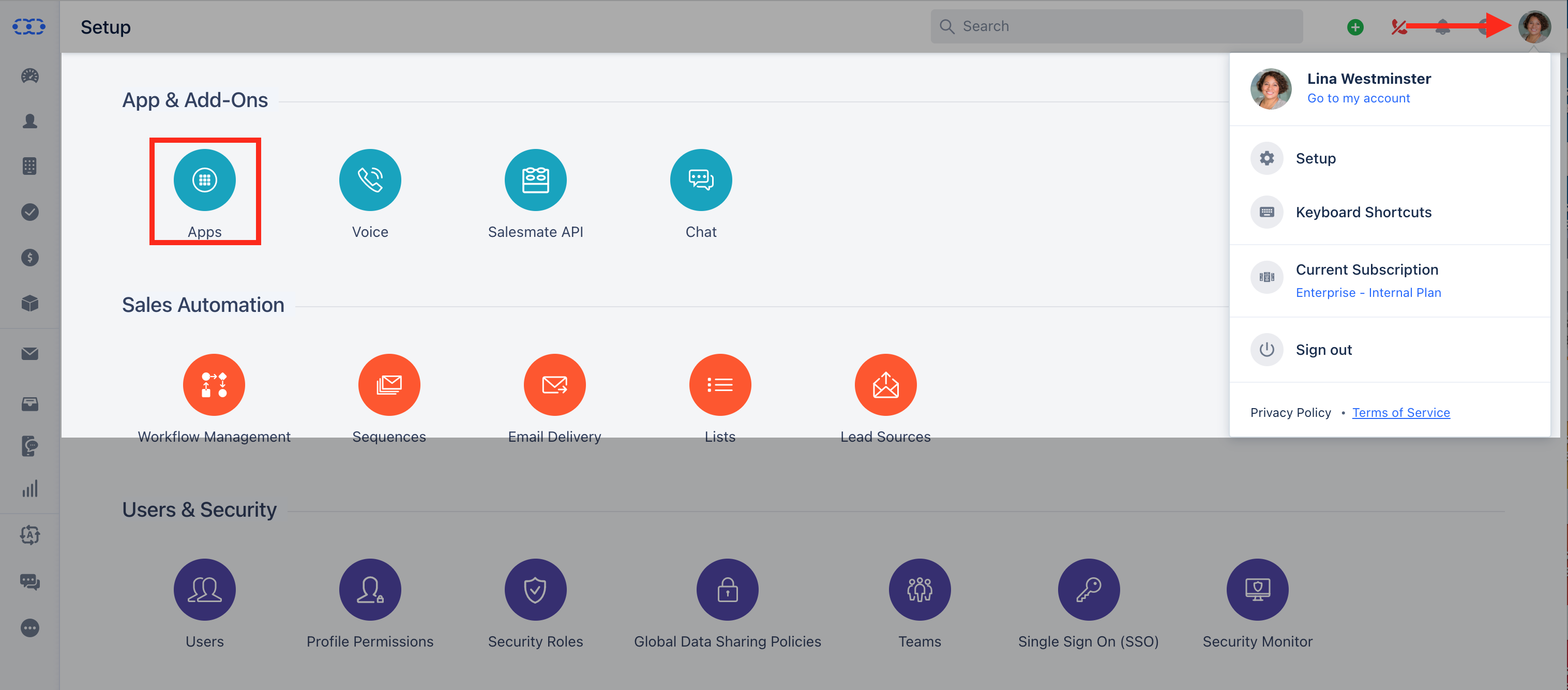The height and width of the screenshot is (690, 1568).
Task: Open chat bubbles icon in sidebar
Action: point(30,582)
